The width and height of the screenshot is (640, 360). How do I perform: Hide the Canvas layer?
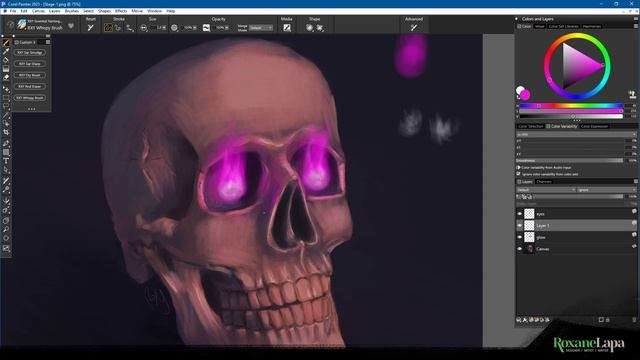tap(520, 249)
